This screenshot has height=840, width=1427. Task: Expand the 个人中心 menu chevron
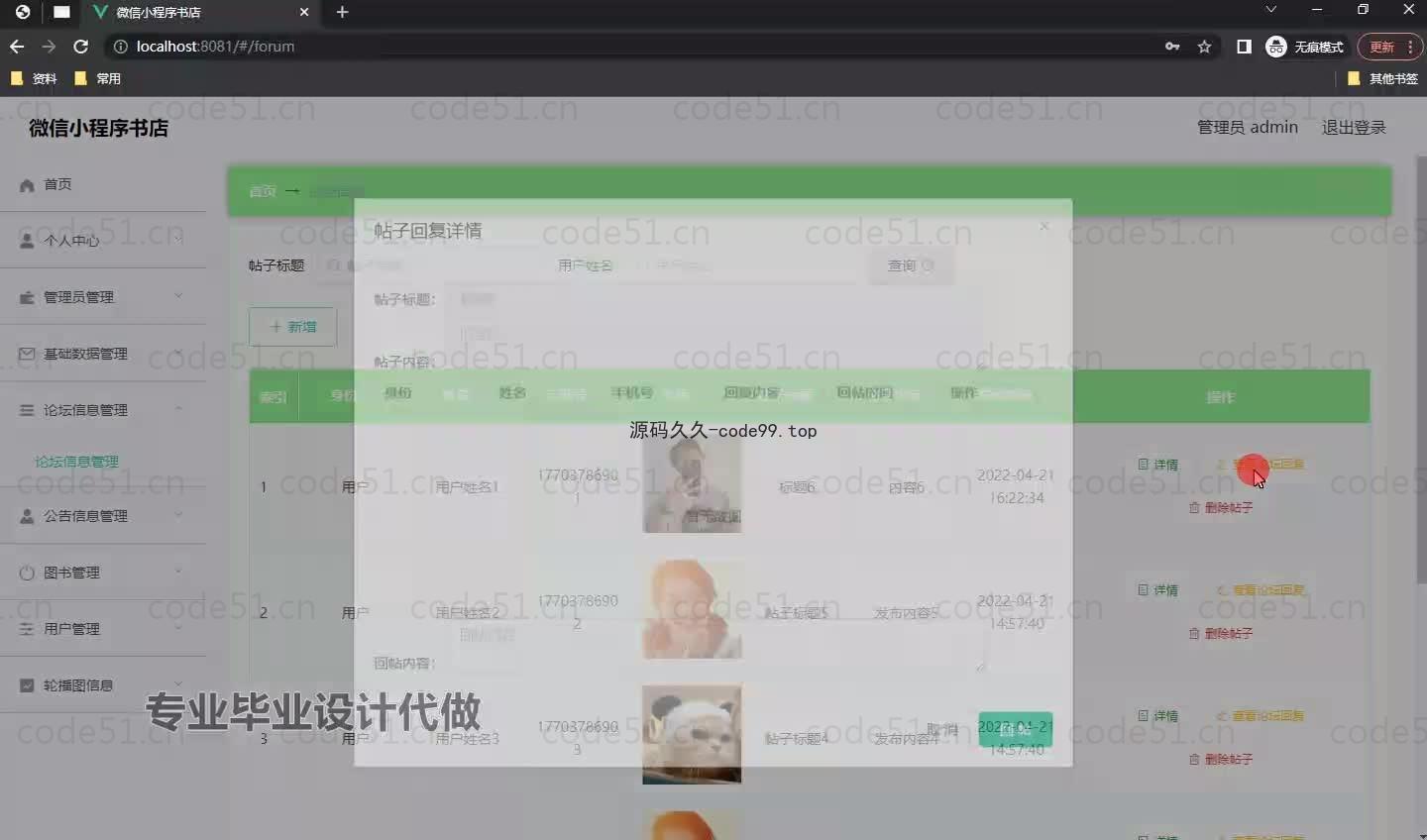click(x=178, y=240)
